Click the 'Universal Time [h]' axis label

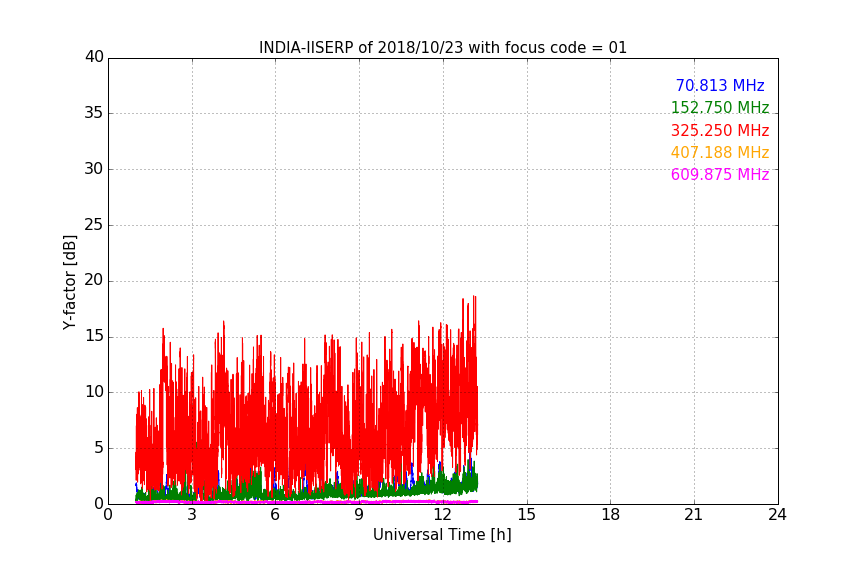point(442,535)
